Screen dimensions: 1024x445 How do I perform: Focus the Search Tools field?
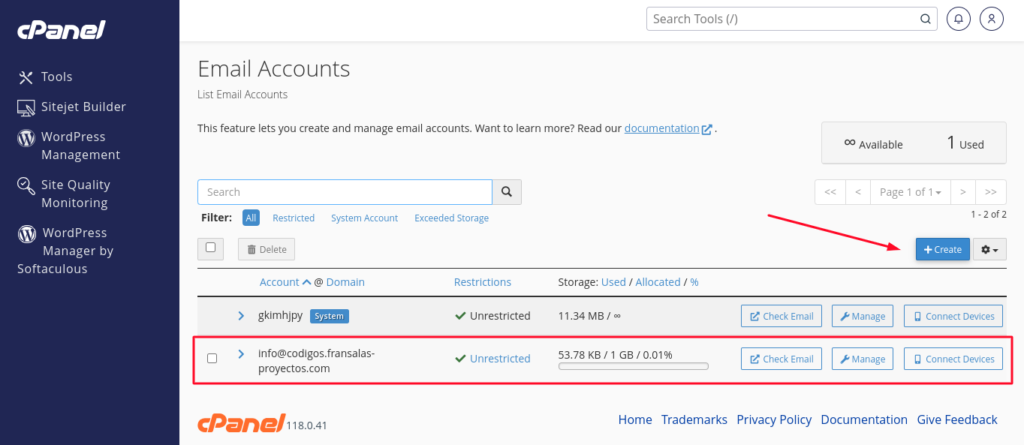click(x=792, y=19)
